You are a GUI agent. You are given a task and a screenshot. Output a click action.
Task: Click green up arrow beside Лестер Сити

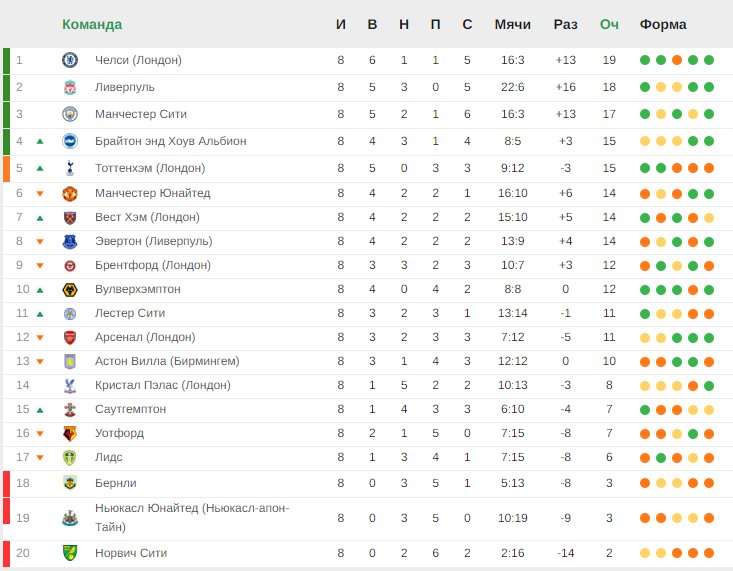coord(40,314)
